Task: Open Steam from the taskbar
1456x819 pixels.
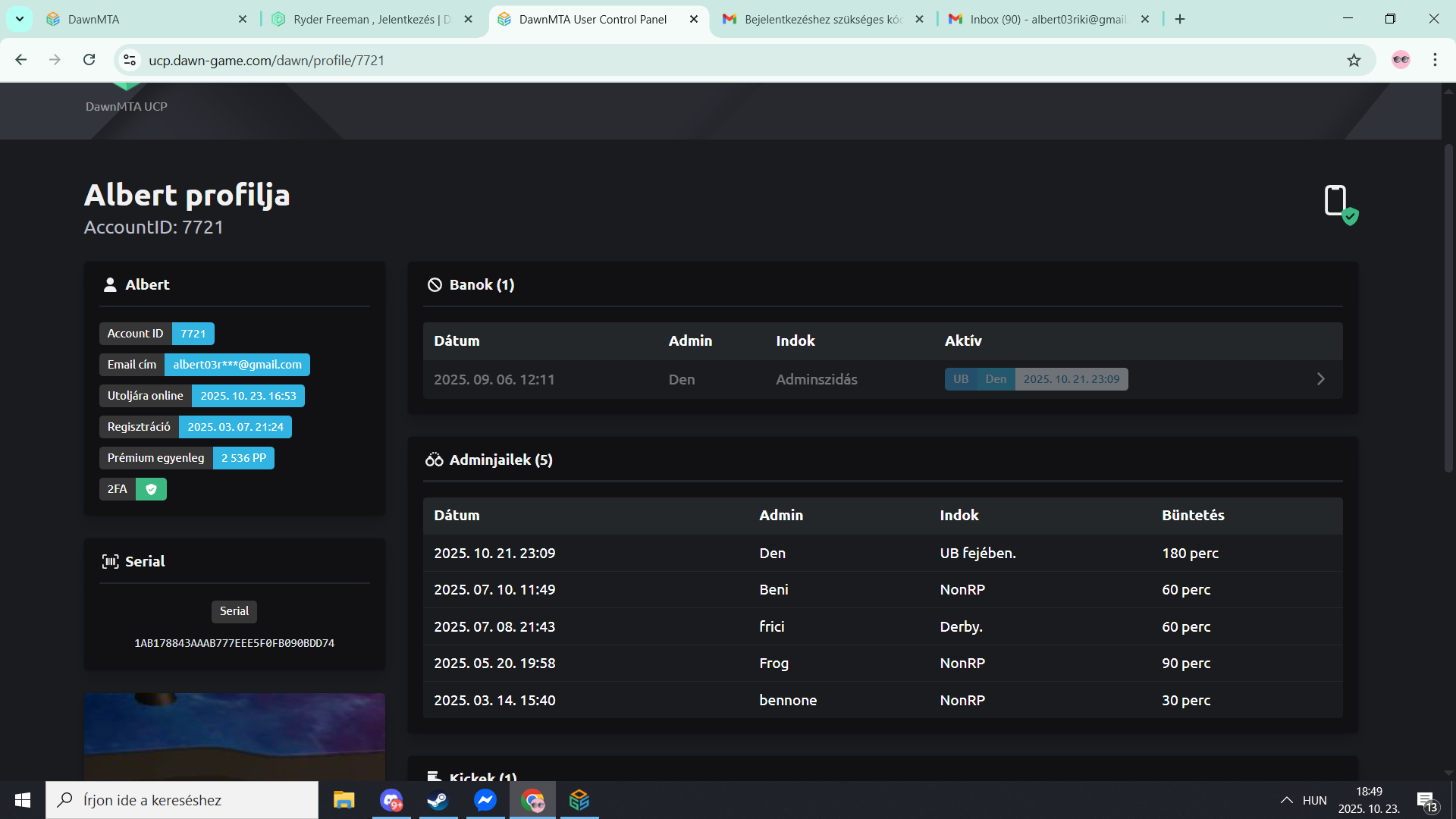Action: [x=438, y=800]
